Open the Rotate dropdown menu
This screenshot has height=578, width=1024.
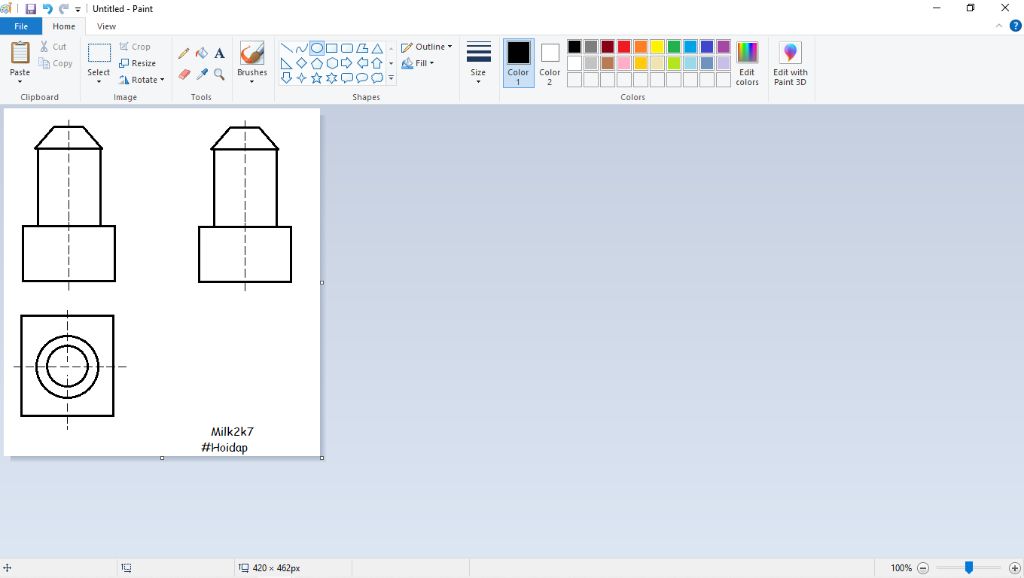tap(141, 80)
